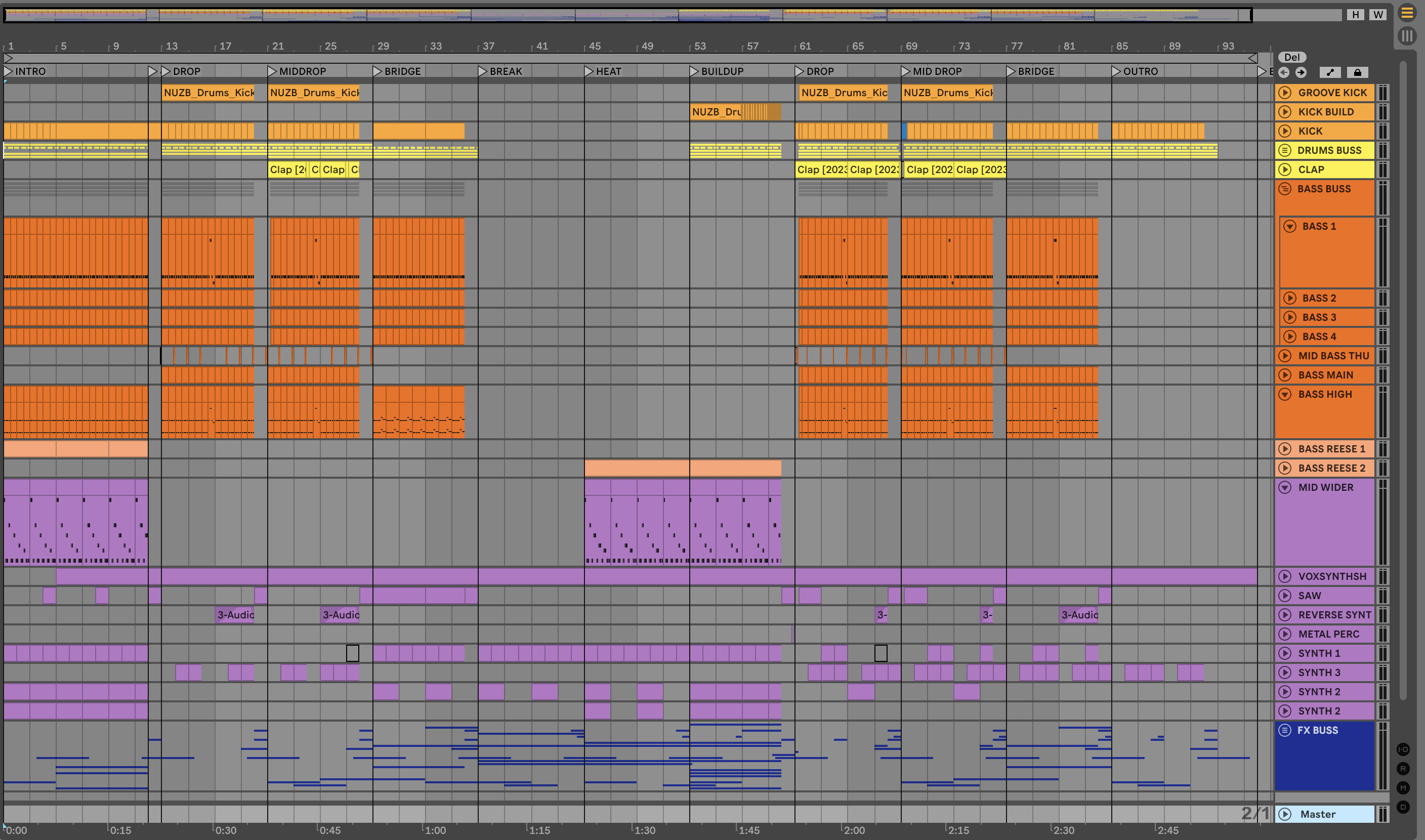Viewport: 1425px width, 840px height.
Task: Toggle the Returns (R) show/hide button
Action: (x=1403, y=769)
